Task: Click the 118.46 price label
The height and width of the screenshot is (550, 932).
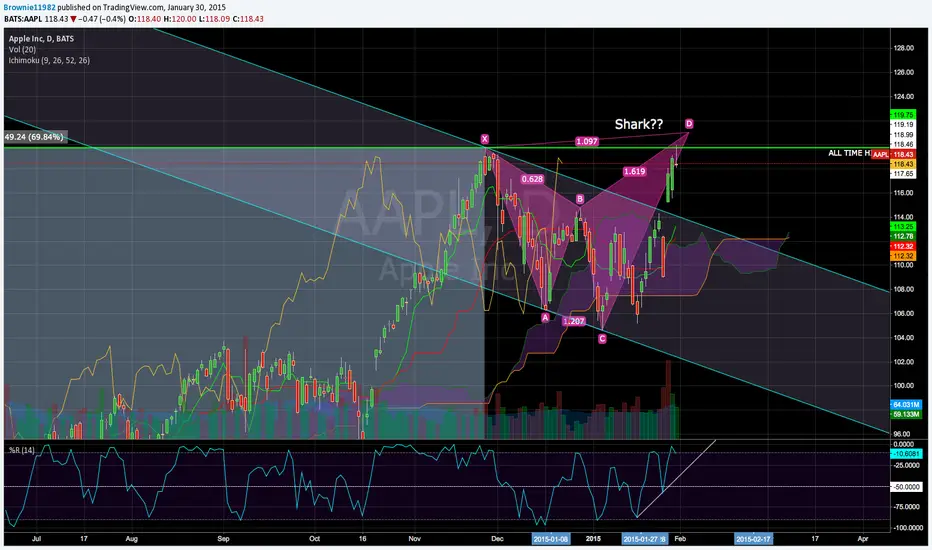Action: point(903,144)
